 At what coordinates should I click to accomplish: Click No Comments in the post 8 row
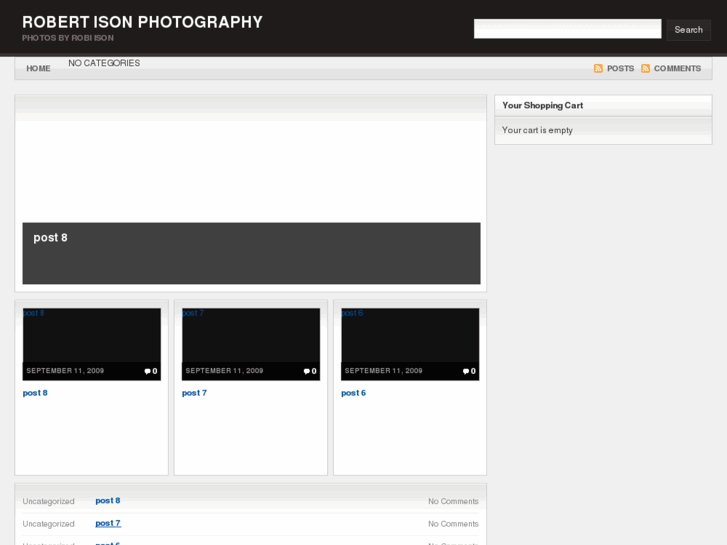click(453, 501)
